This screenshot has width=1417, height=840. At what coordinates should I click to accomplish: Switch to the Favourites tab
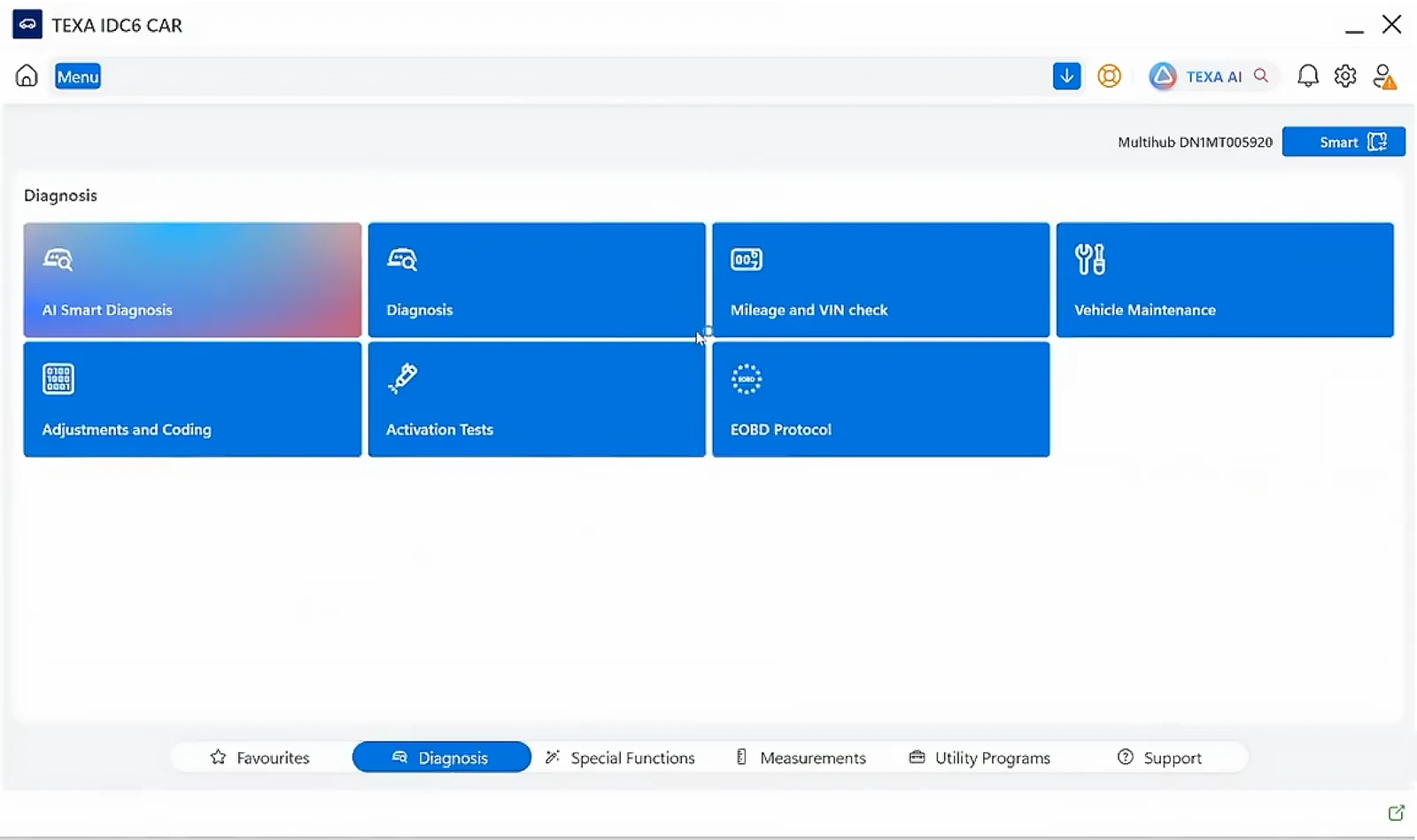point(260,758)
